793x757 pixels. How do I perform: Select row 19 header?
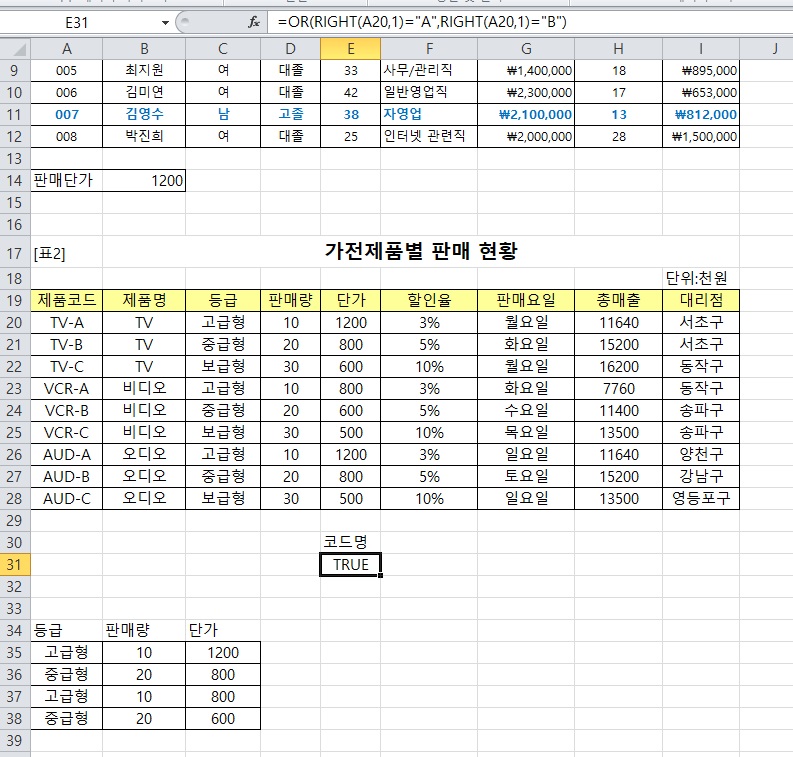15,300
